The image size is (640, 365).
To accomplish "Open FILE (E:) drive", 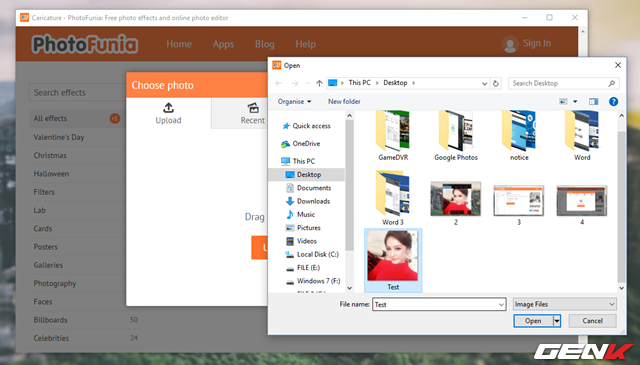I will click(x=308, y=268).
